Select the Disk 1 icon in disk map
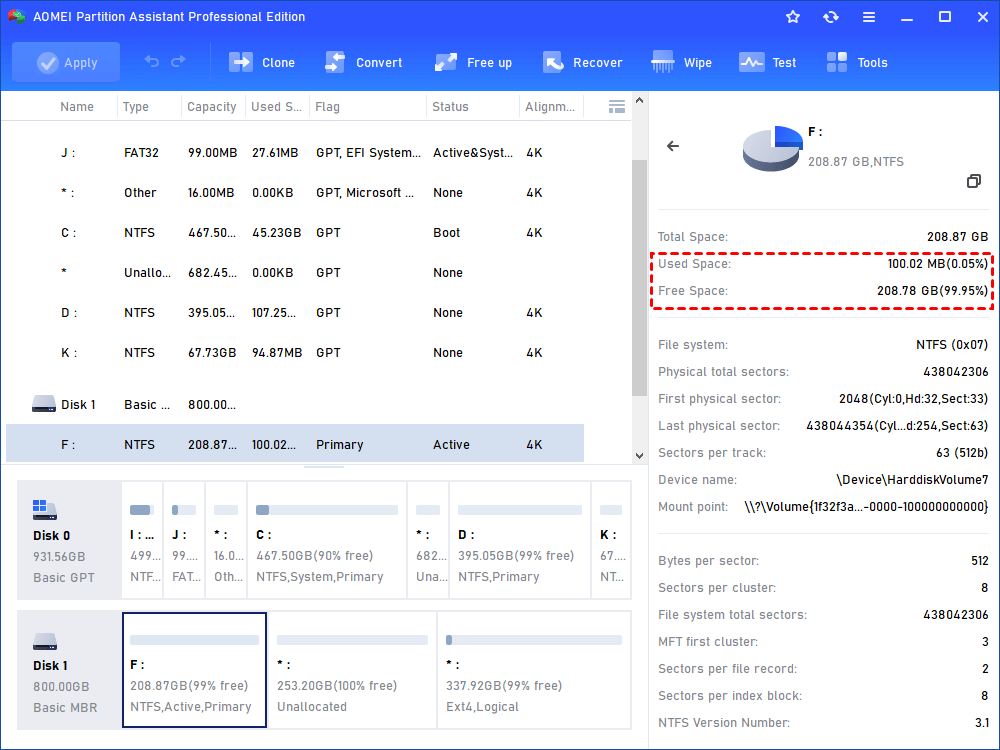This screenshot has height=750, width=1000. click(x=45, y=641)
